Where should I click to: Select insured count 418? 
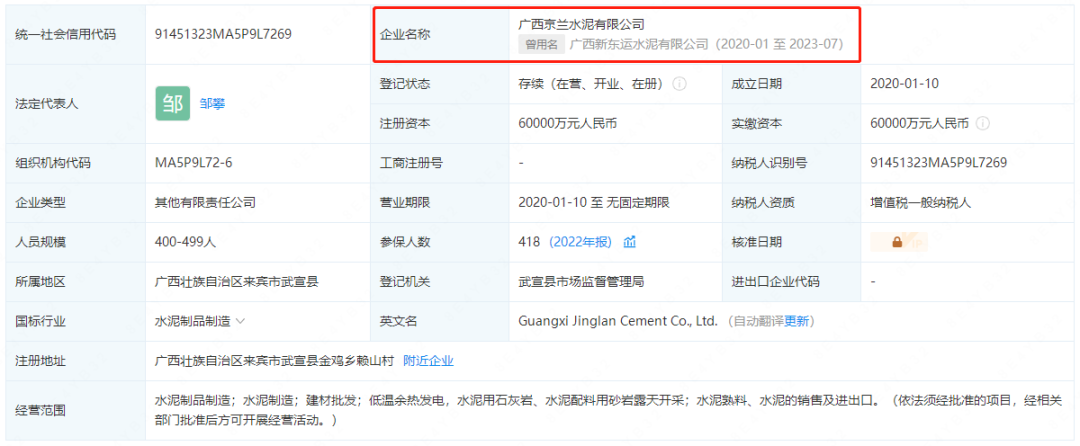tap(529, 242)
